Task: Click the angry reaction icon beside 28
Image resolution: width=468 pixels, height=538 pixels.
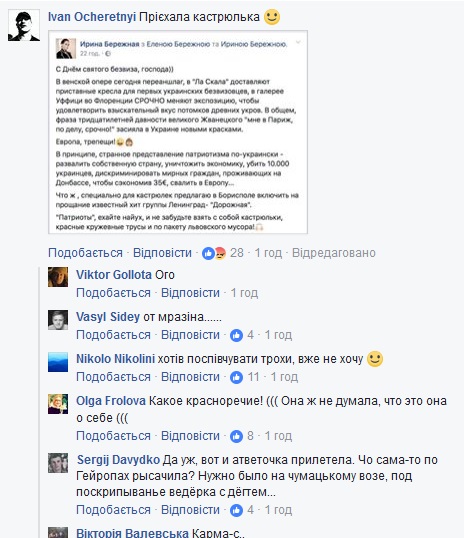Action: coord(220,253)
